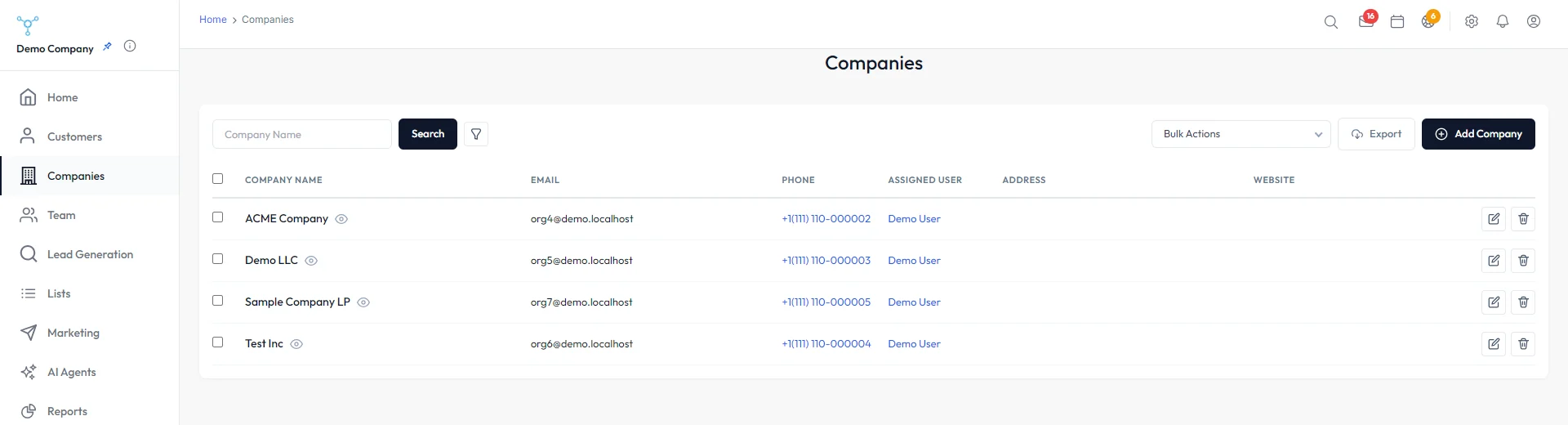This screenshot has height=425, width=1568.
Task: Open the global search magnifier icon
Action: [1330, 22]
